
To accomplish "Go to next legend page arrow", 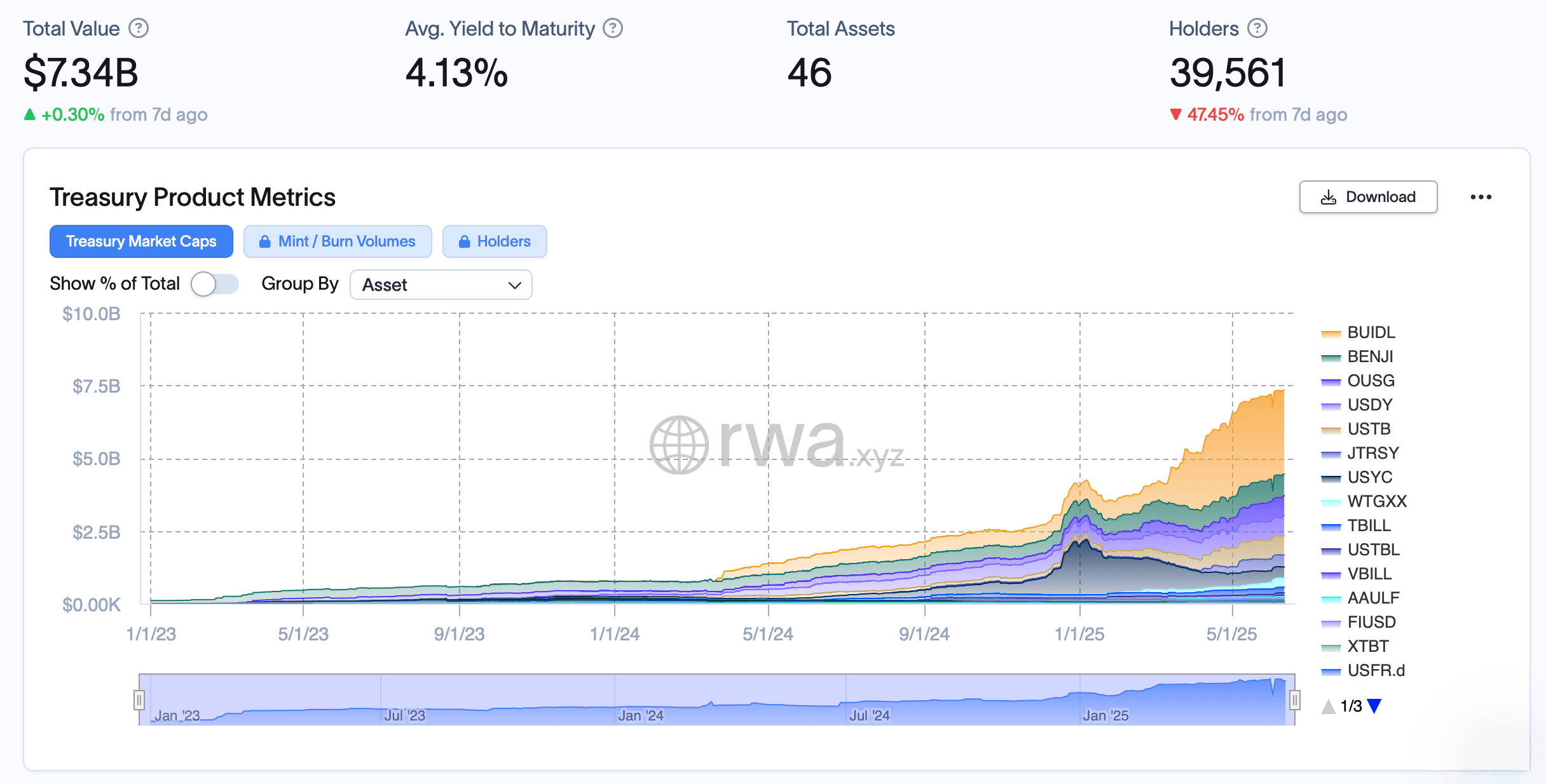I will 1374,706.
